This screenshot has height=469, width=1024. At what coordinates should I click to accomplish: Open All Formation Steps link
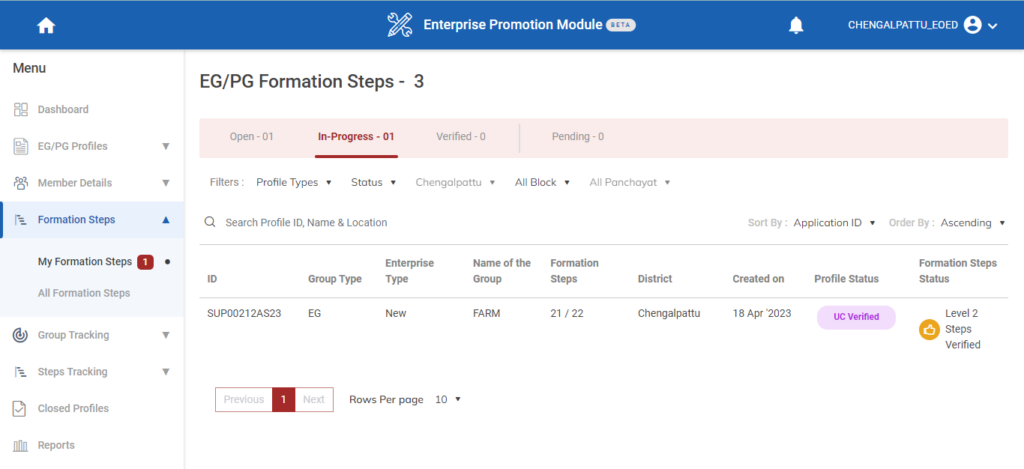pyautogui.click(x=84, y=293)
